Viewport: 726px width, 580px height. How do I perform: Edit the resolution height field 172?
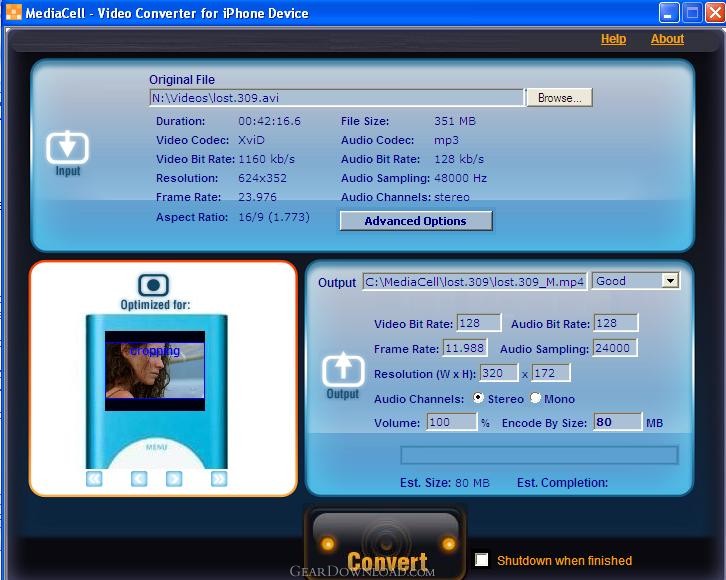(x=551, y=373)
